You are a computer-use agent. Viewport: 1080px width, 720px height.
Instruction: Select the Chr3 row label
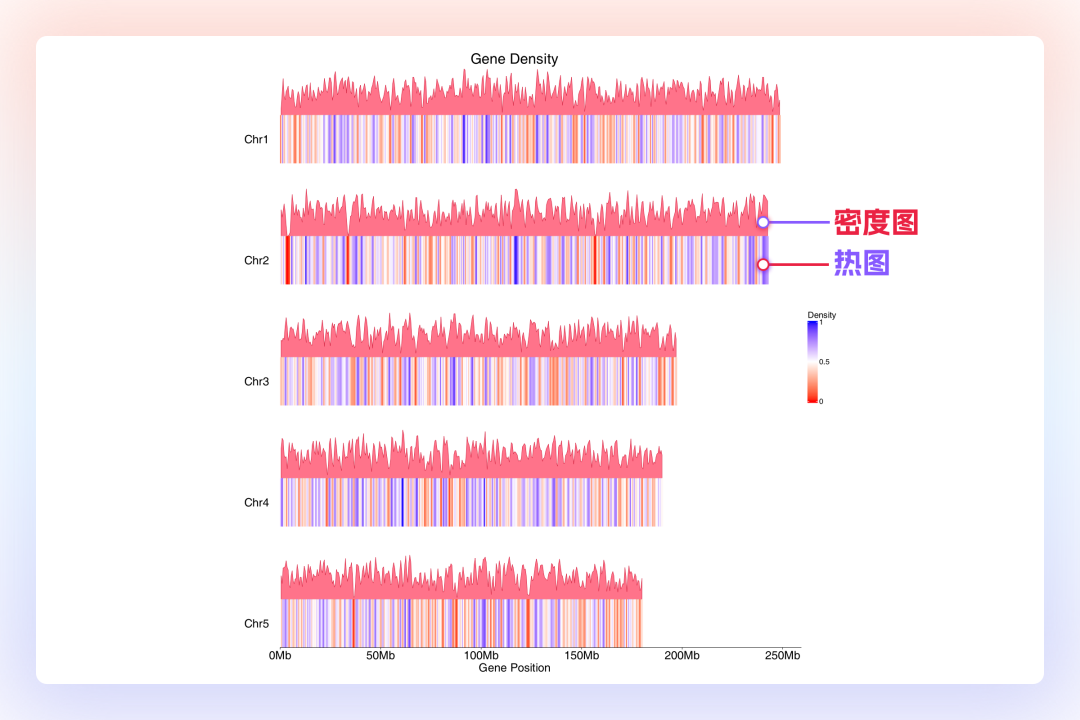pyautogui.click(x=256, y=381)
